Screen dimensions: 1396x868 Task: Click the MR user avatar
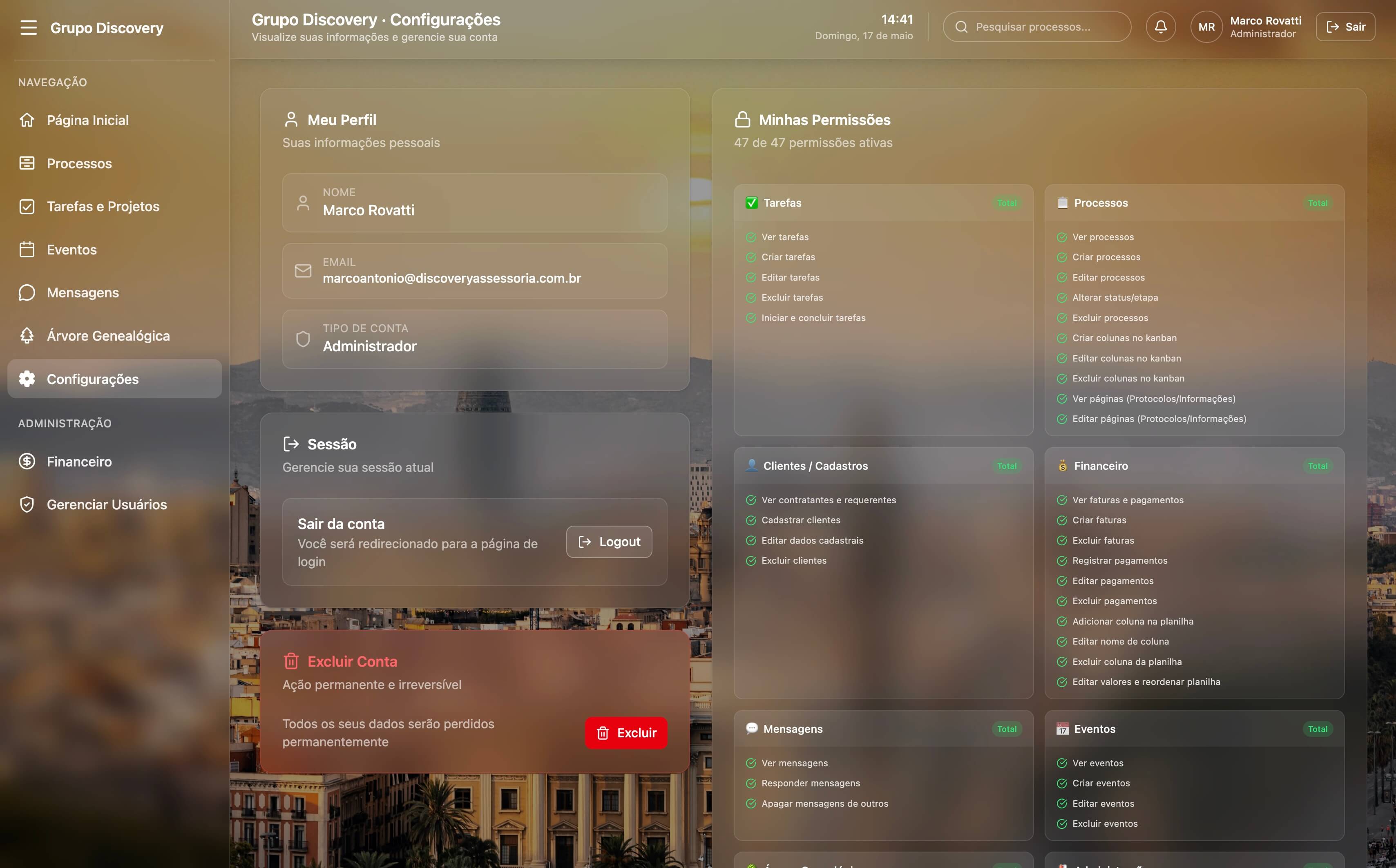[1206, 27]
